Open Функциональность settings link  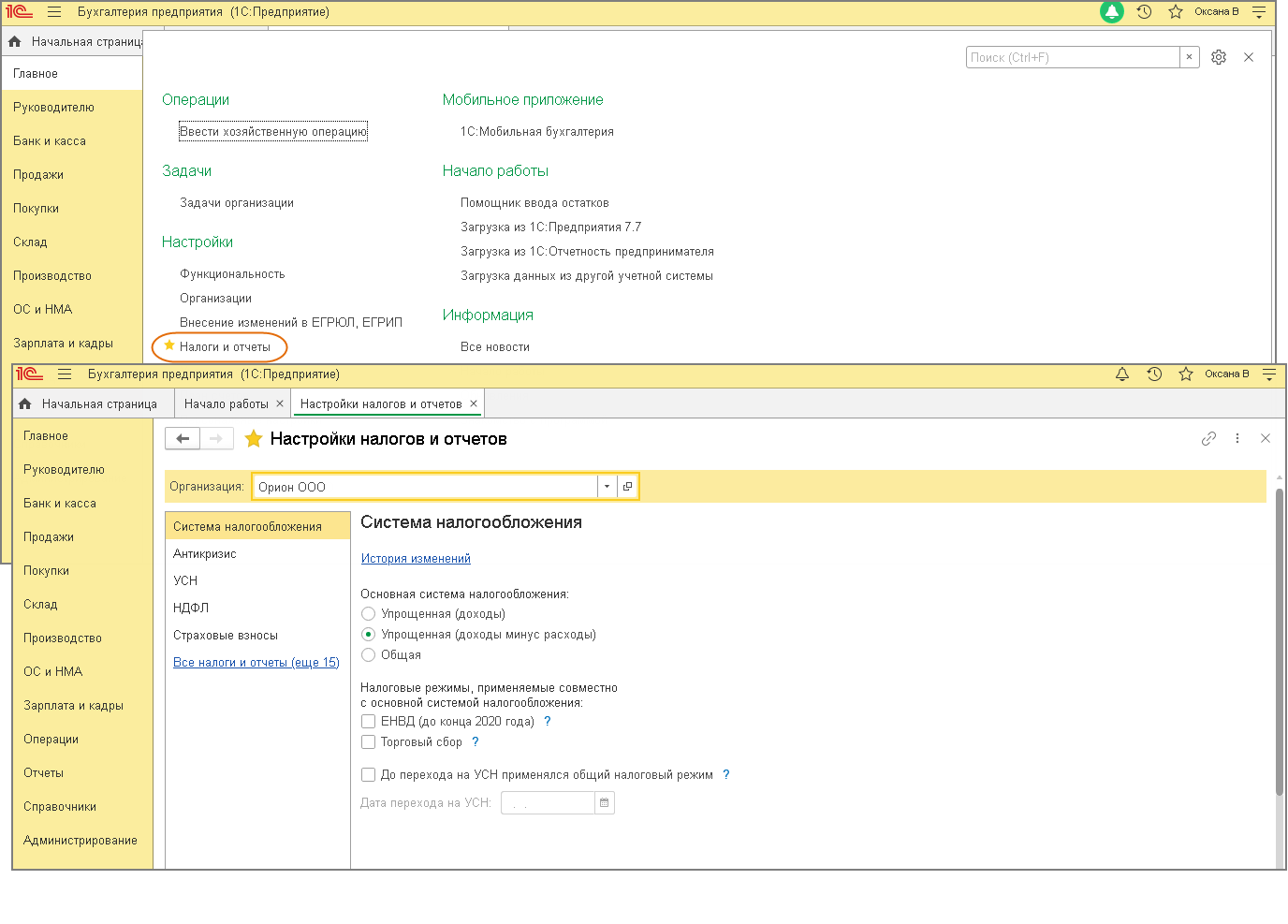[x=232, y=274]
